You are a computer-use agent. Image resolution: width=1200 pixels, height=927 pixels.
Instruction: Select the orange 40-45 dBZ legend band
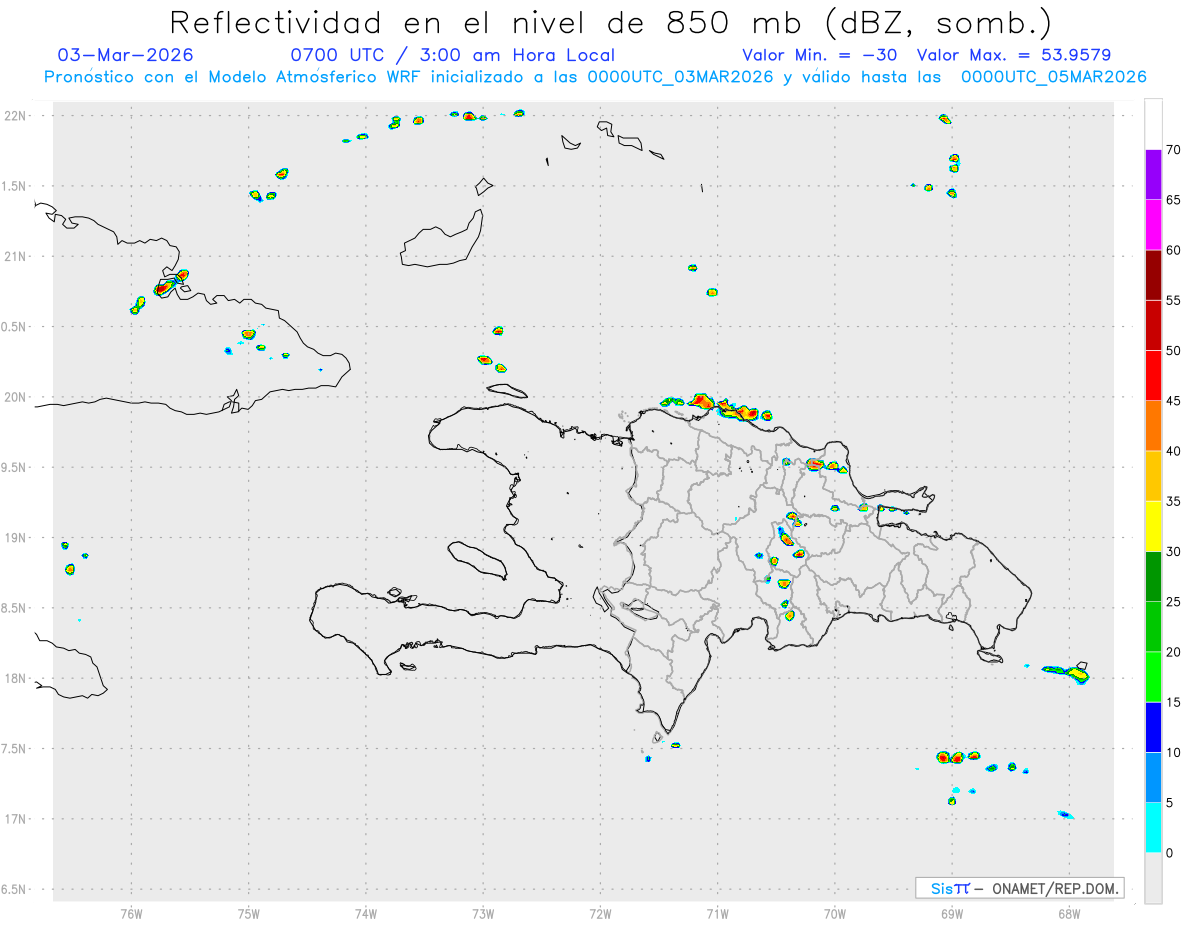pyautogui.click(x=1153, y=425)
